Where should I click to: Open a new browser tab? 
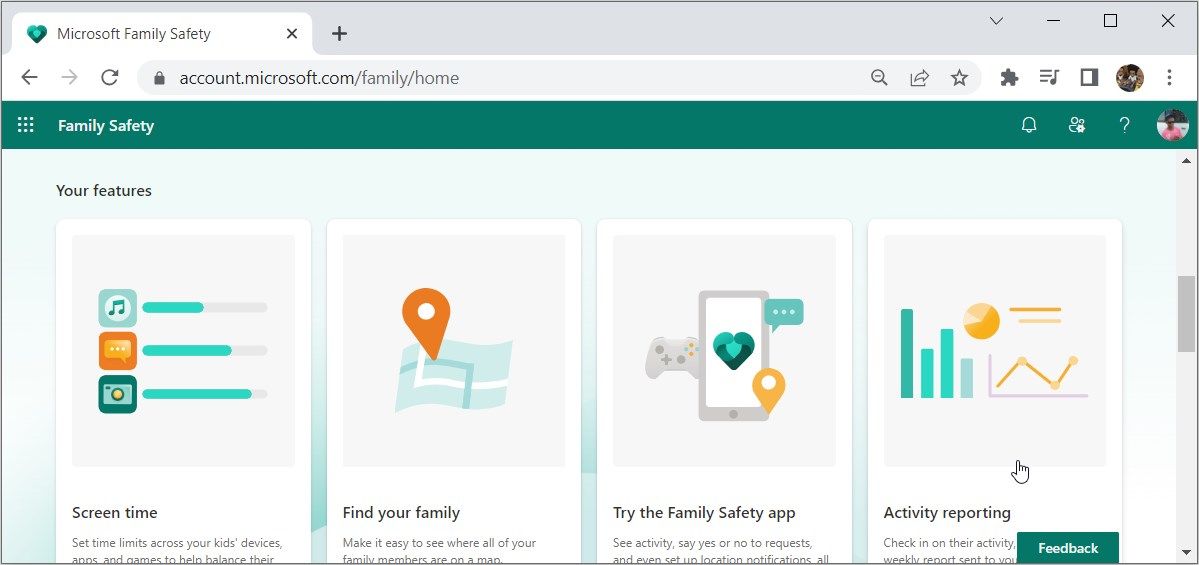[x=340, y=34]
